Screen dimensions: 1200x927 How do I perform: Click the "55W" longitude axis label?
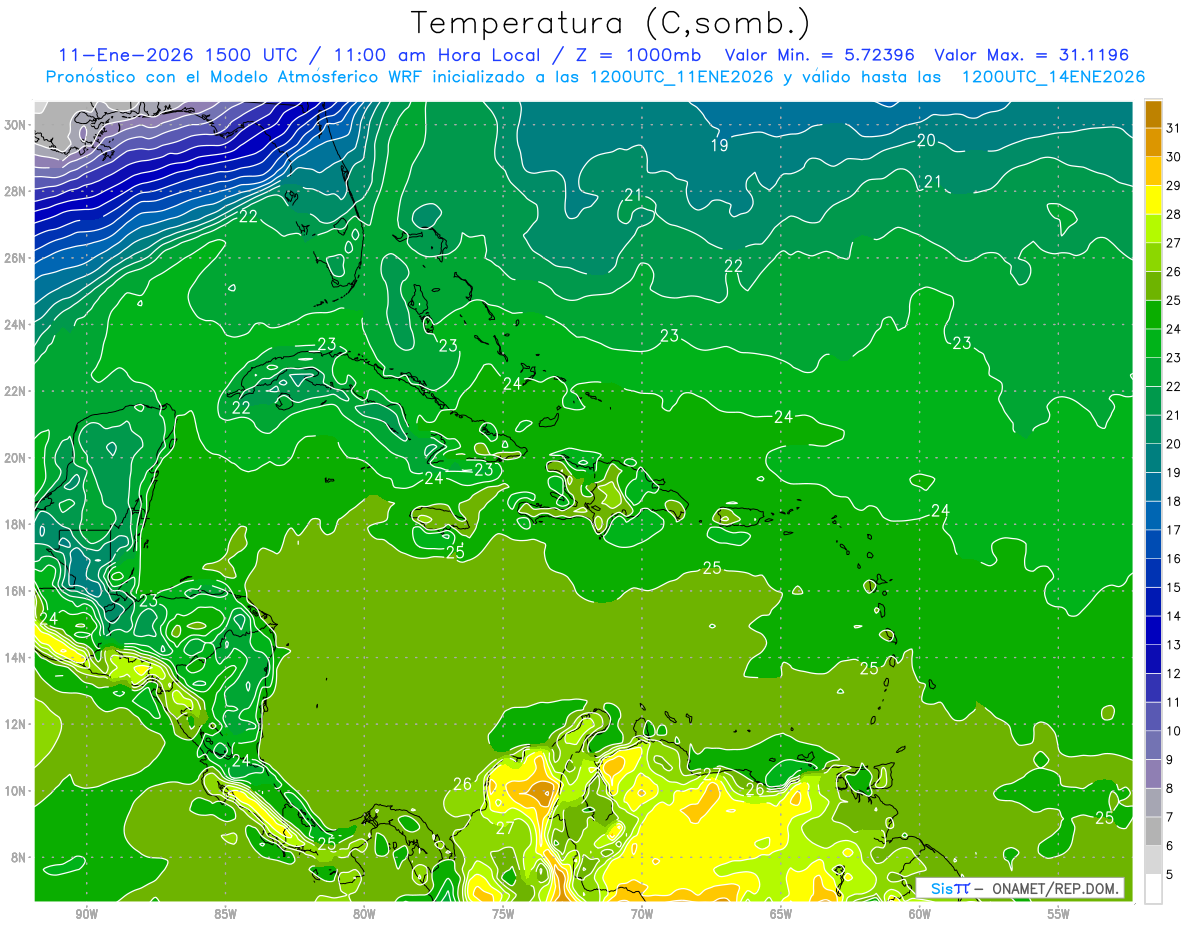(1059, 914)
